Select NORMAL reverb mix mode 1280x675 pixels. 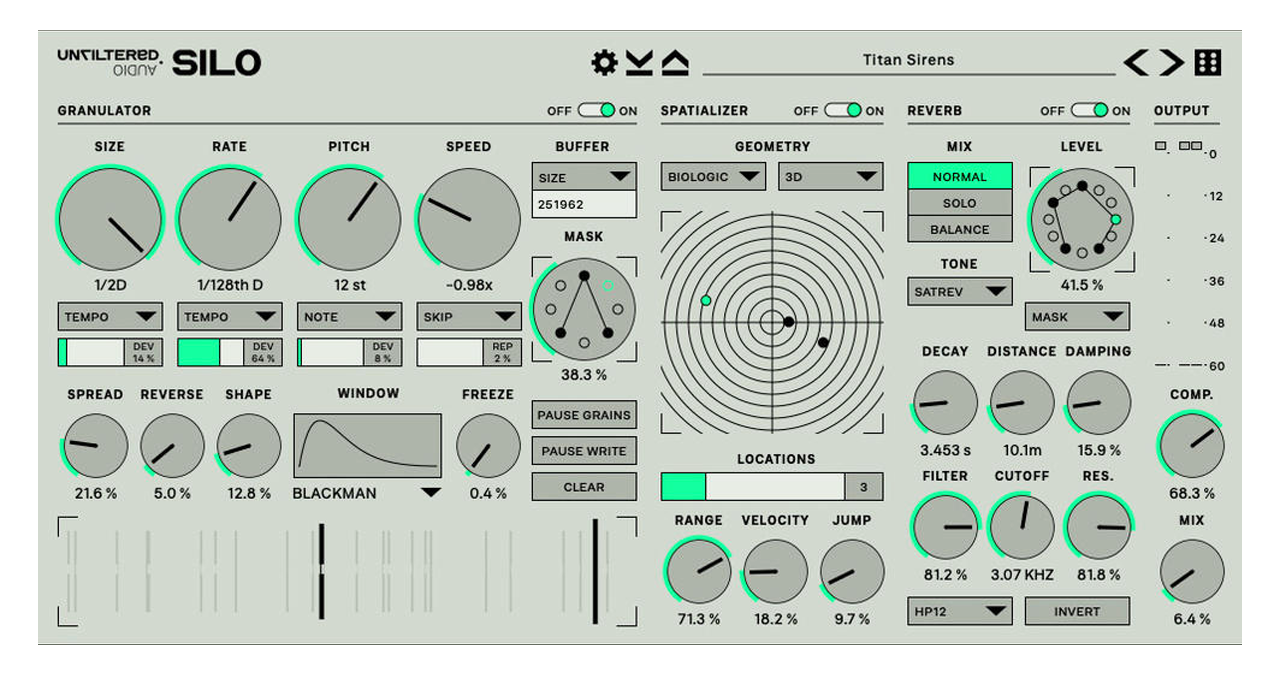click(959, 177)
